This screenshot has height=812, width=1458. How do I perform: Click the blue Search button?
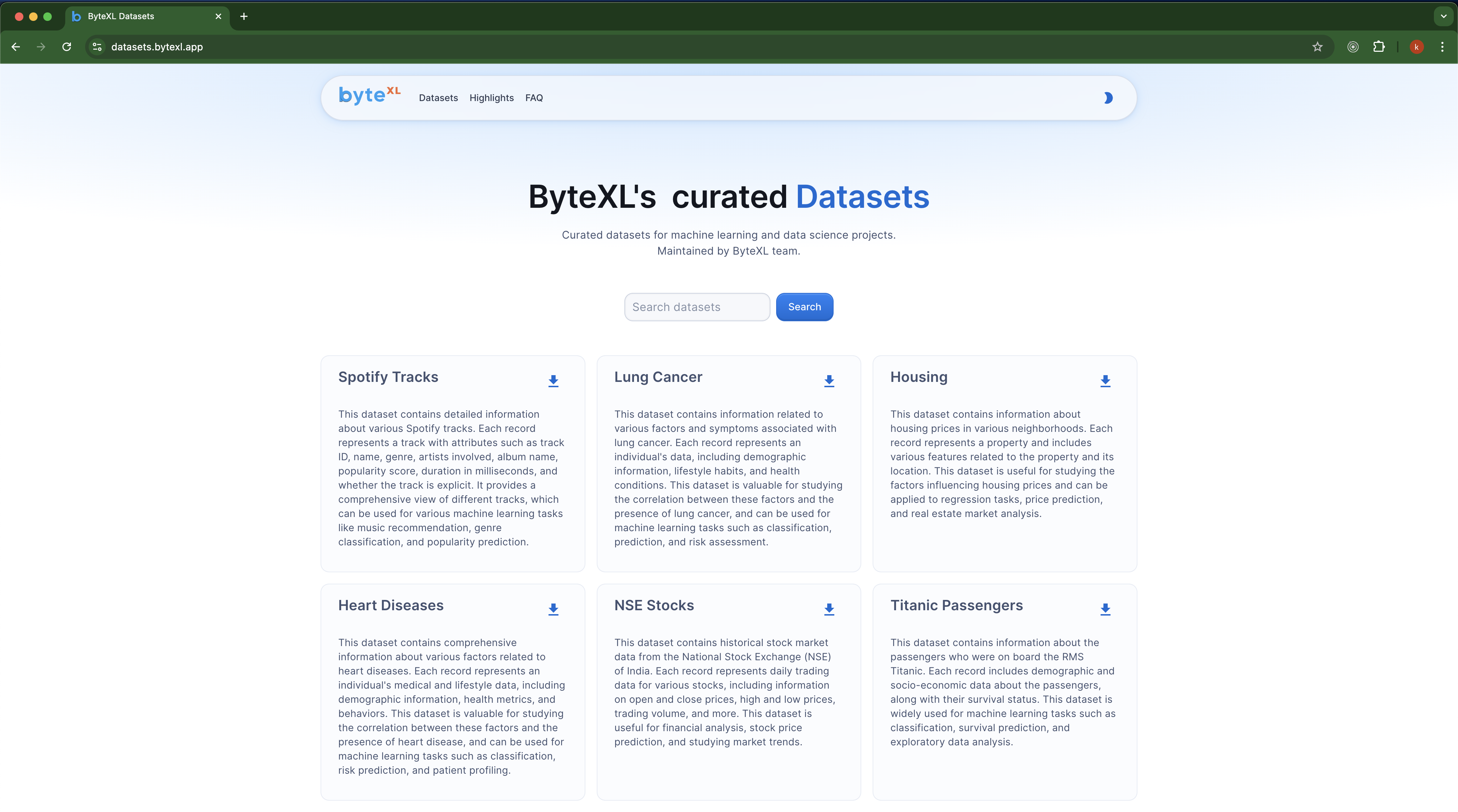[804, 307]
